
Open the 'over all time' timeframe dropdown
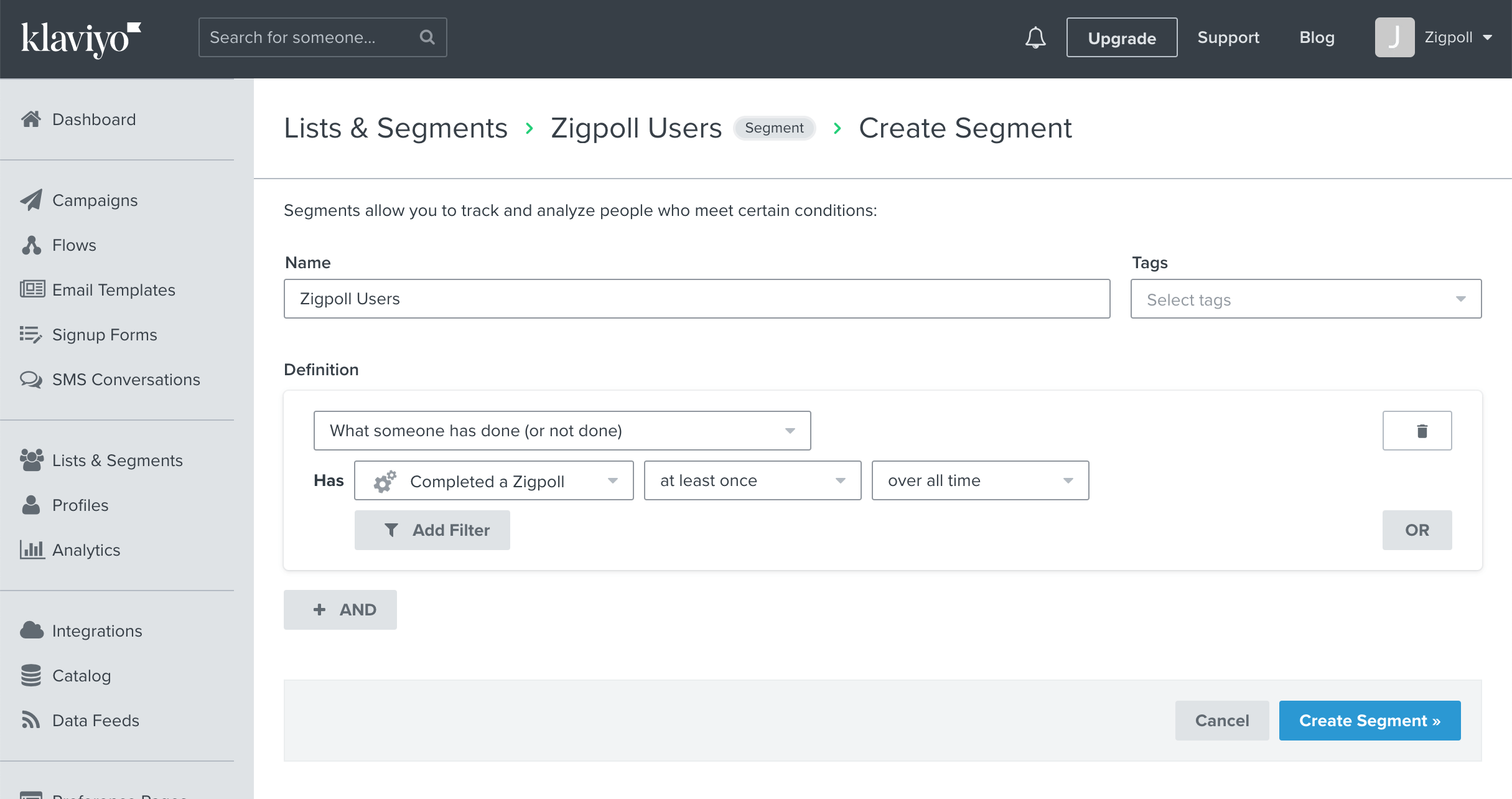pyautogui.click(x=980, y=480)
